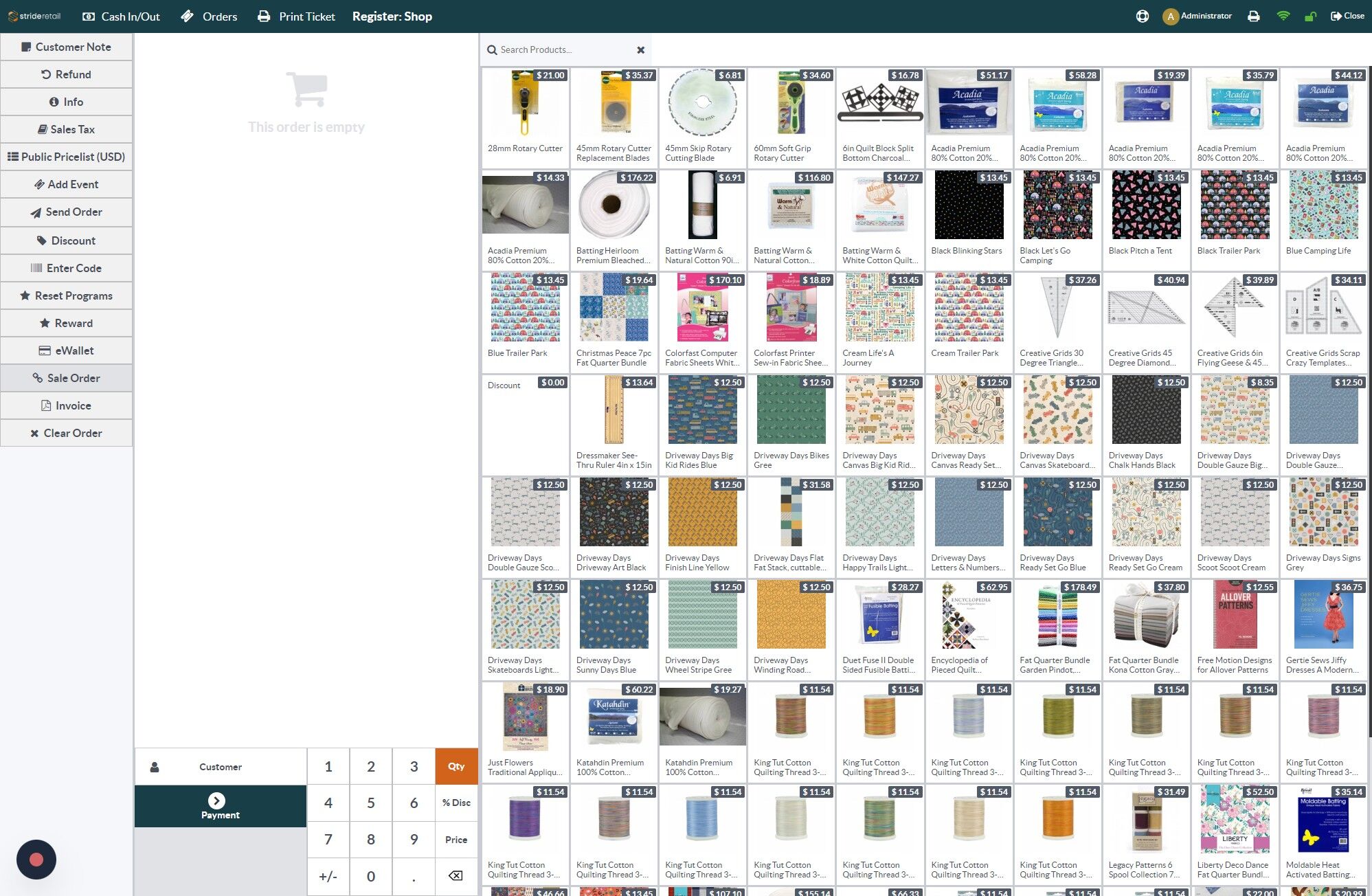Image resolution: width=1372 pixels, height=896 pixels.
Task: Click the lifebuoy support icon
Action: coord(1143,16)
